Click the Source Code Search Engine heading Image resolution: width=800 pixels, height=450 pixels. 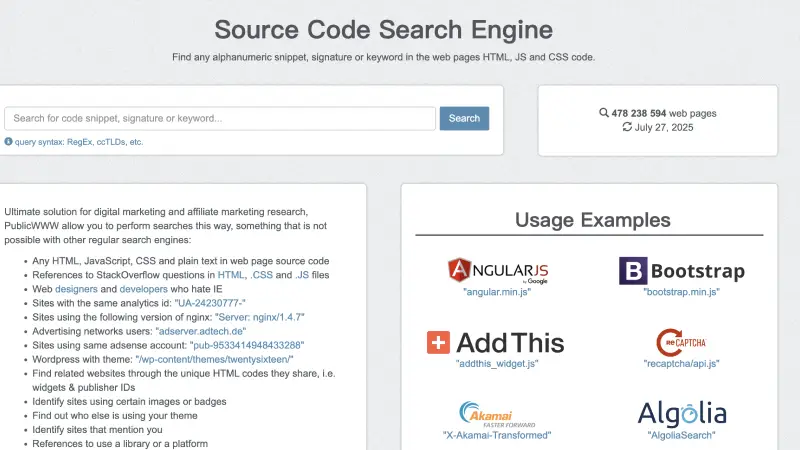click(384, 30)
